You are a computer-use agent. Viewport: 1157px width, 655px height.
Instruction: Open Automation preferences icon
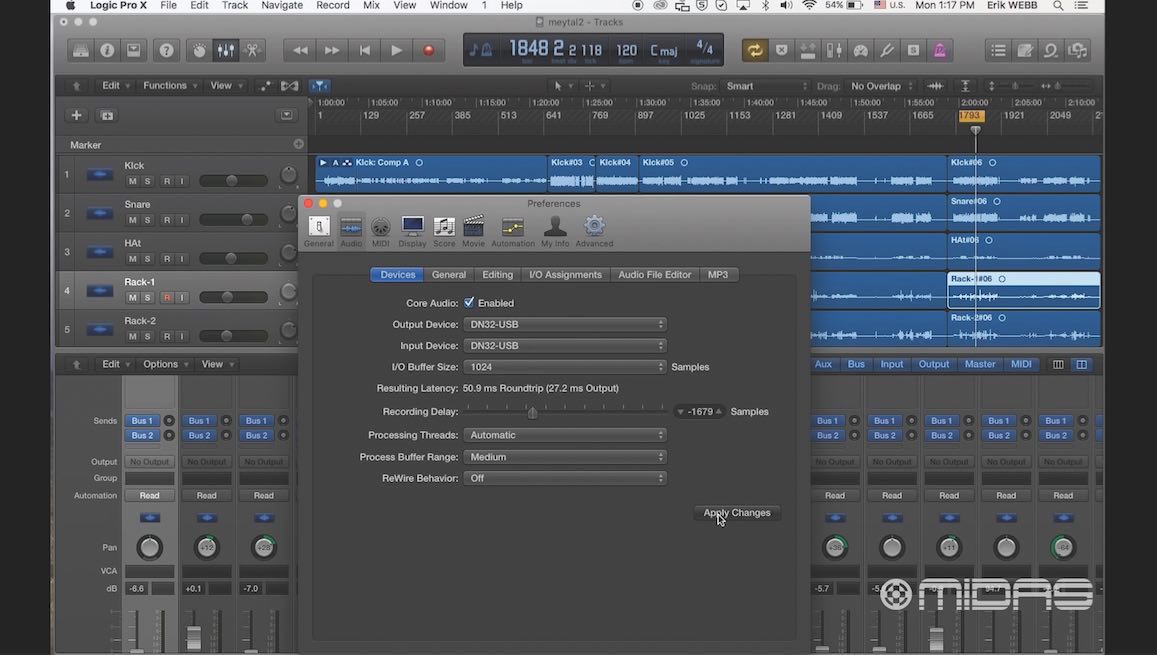click(x=513, y=231)
